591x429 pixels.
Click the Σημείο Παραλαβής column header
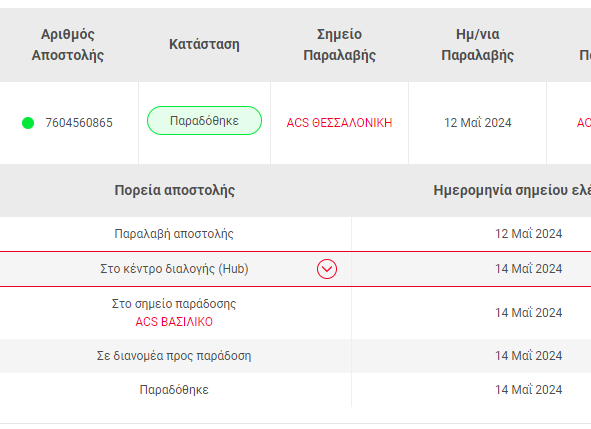339,45
